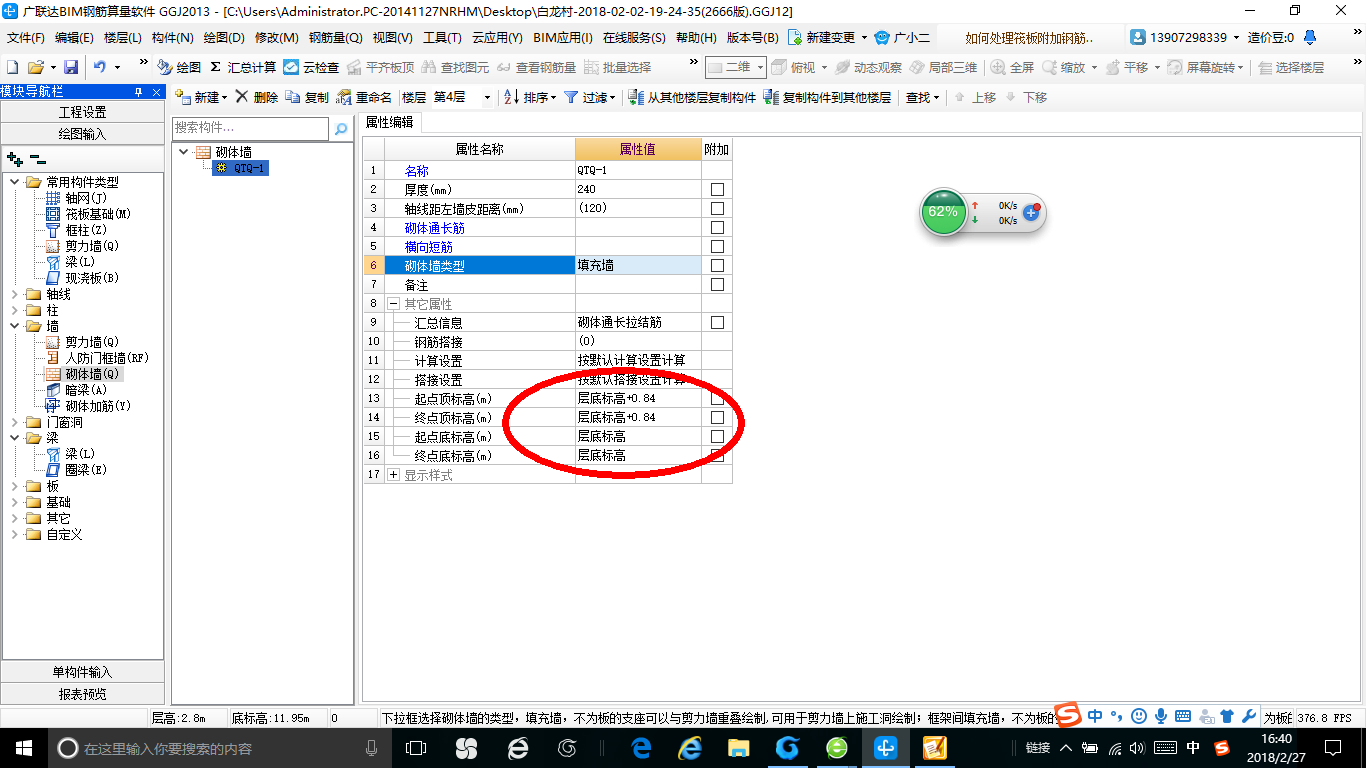The image size is (1366, 768).
Task: Click 从其他楼层复制构件 icon
Action: coord(636,97)
